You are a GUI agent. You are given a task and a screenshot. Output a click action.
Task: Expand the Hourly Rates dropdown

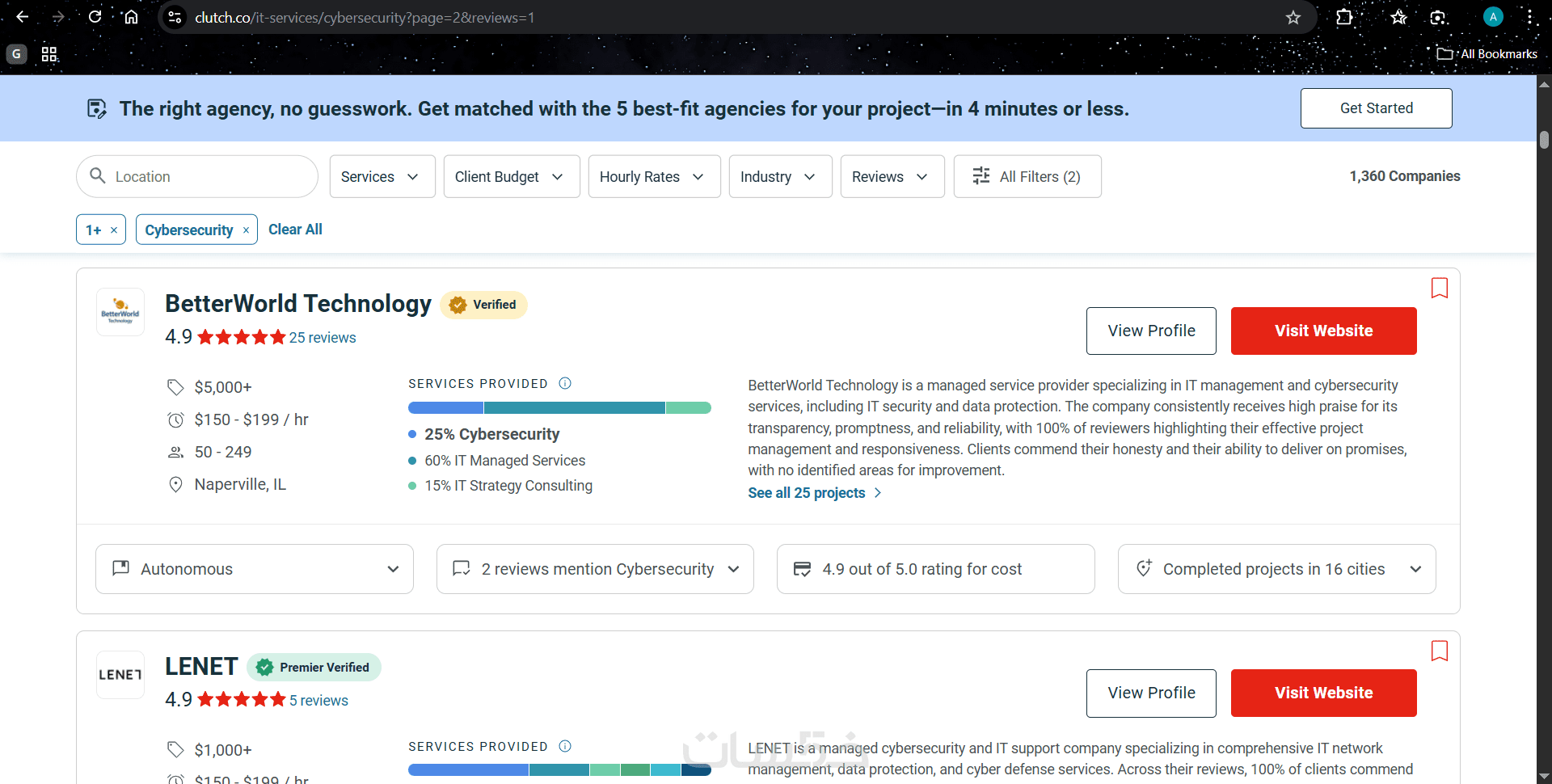tap(653, 176)
